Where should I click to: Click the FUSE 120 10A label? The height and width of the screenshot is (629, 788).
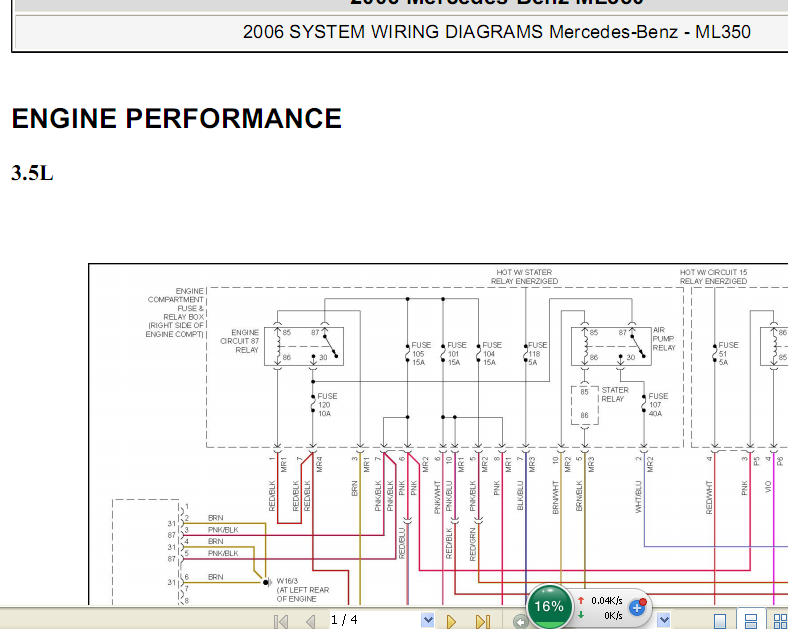(327, 405)
